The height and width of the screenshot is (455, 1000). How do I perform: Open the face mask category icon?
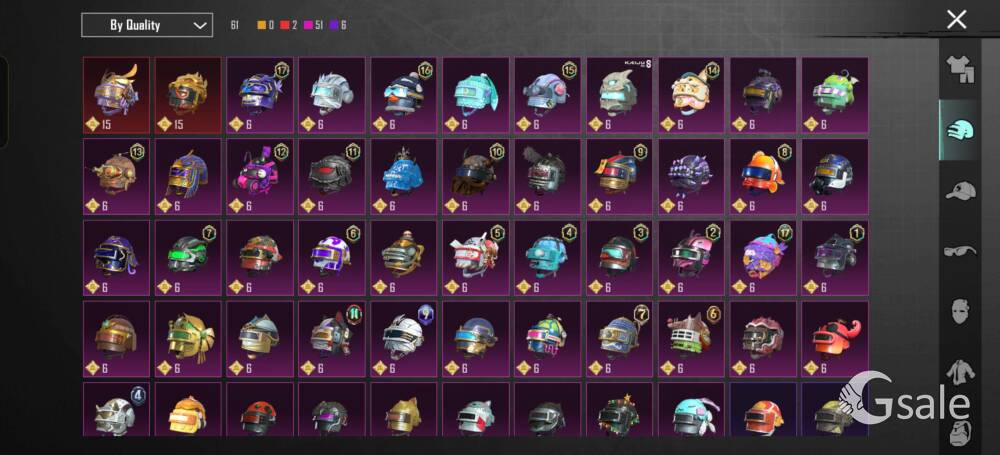pos(960,311)
